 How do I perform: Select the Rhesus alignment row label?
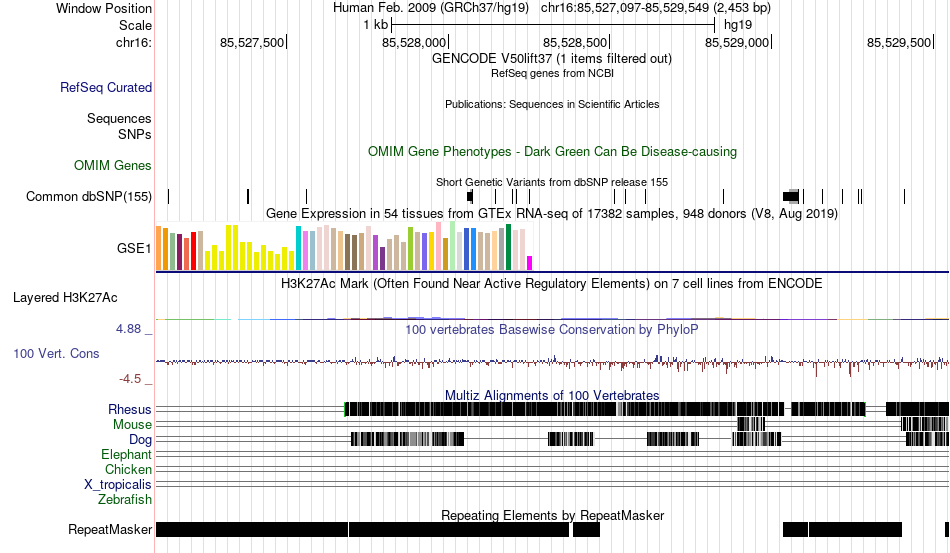tap(130, 409)
